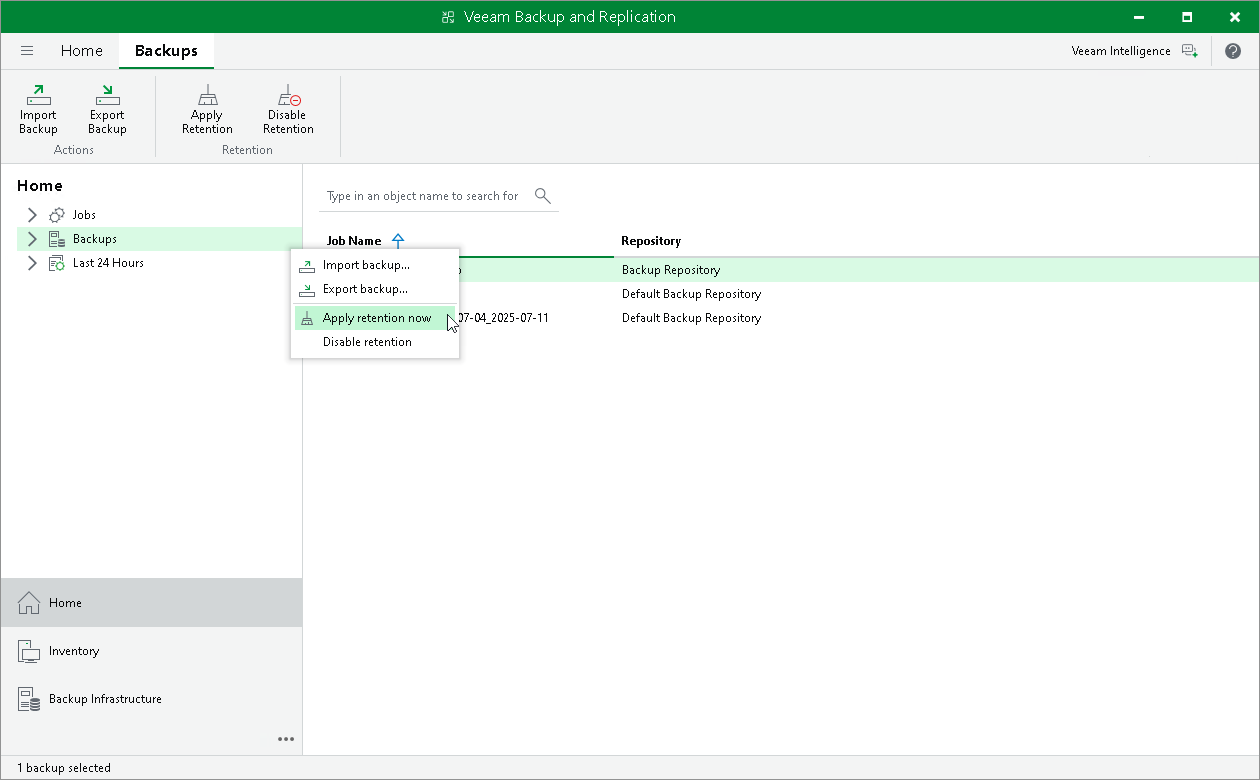Click the navigation pane overflow dots

(286, 739)
